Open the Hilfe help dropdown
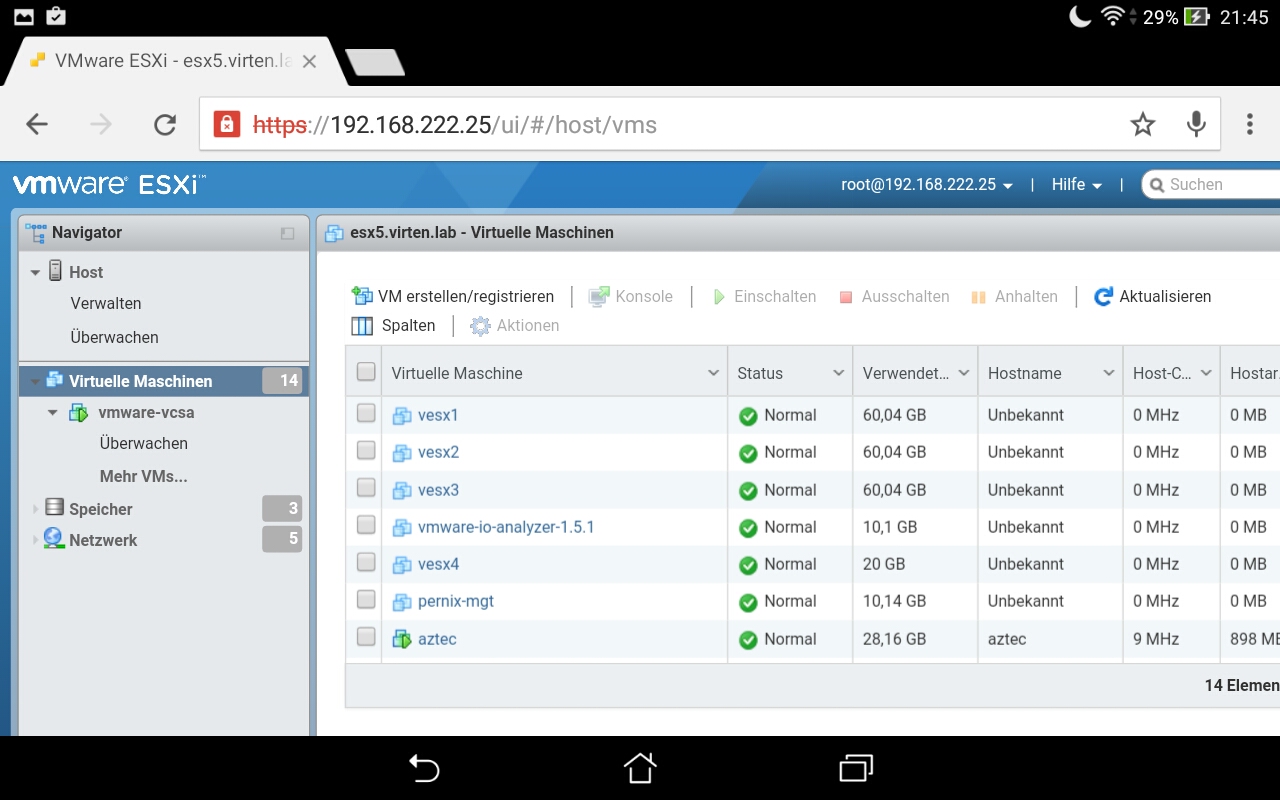The width and height of the screenshot is (1280, 800). coord(1077,184)
